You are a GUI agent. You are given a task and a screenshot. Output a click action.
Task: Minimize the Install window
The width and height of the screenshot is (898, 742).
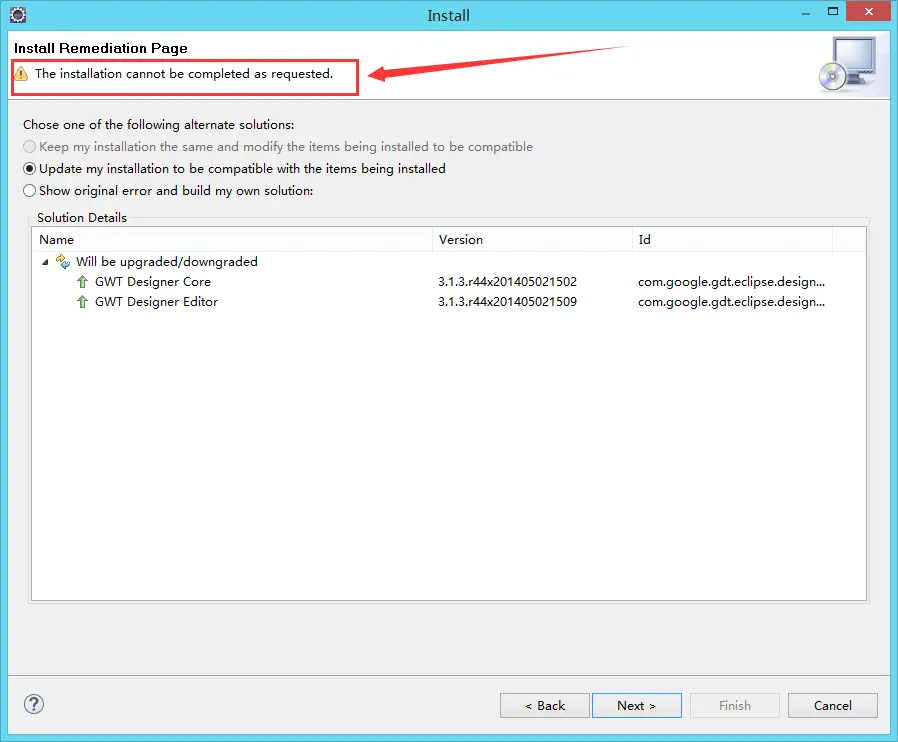pyautogui.click(x=806, y=13)
